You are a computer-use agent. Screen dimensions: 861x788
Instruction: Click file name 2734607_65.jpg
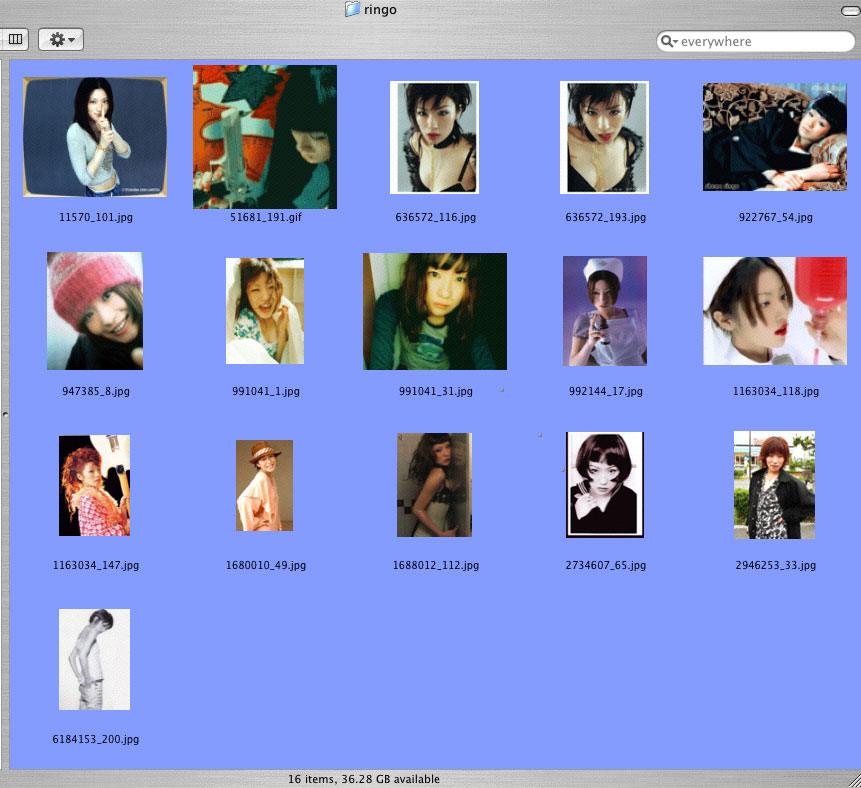606,565
